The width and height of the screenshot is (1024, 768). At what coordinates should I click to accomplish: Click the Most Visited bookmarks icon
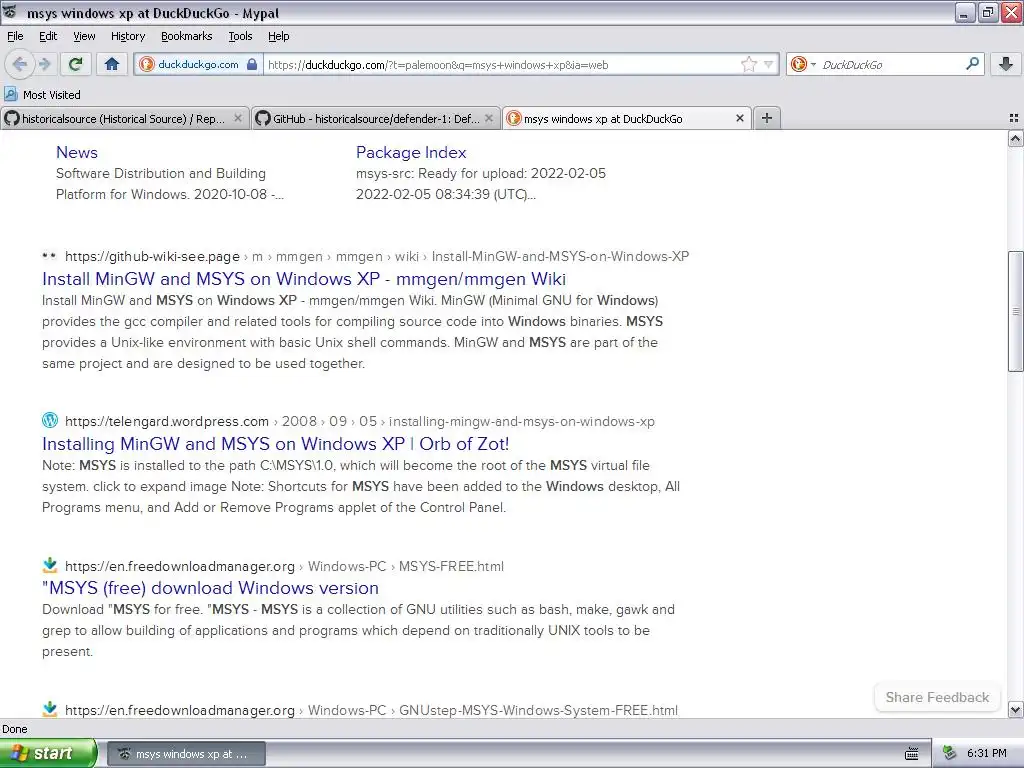coord(10,94)
